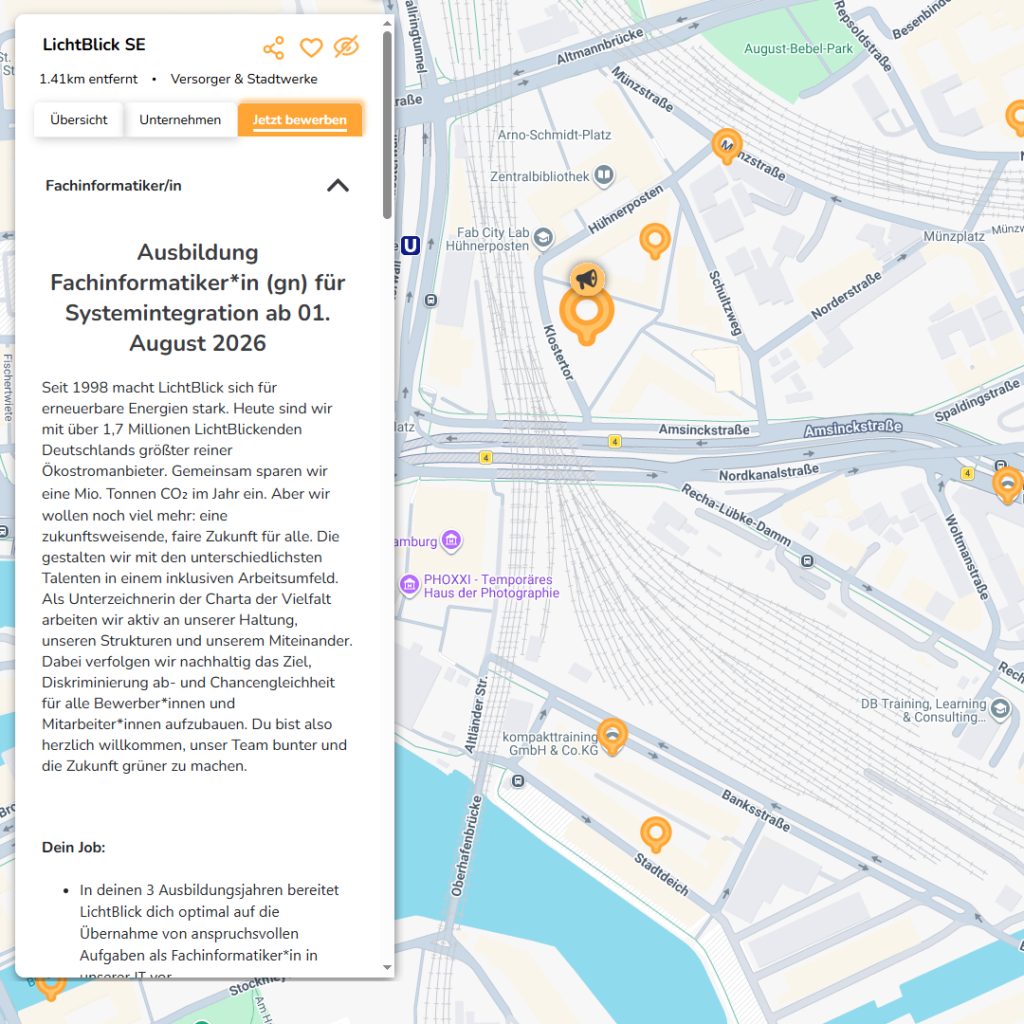This screenshot has height=1024, width=1024.
Task: Favorite LichtBlick SE with the heart icon
Action: 311,48
